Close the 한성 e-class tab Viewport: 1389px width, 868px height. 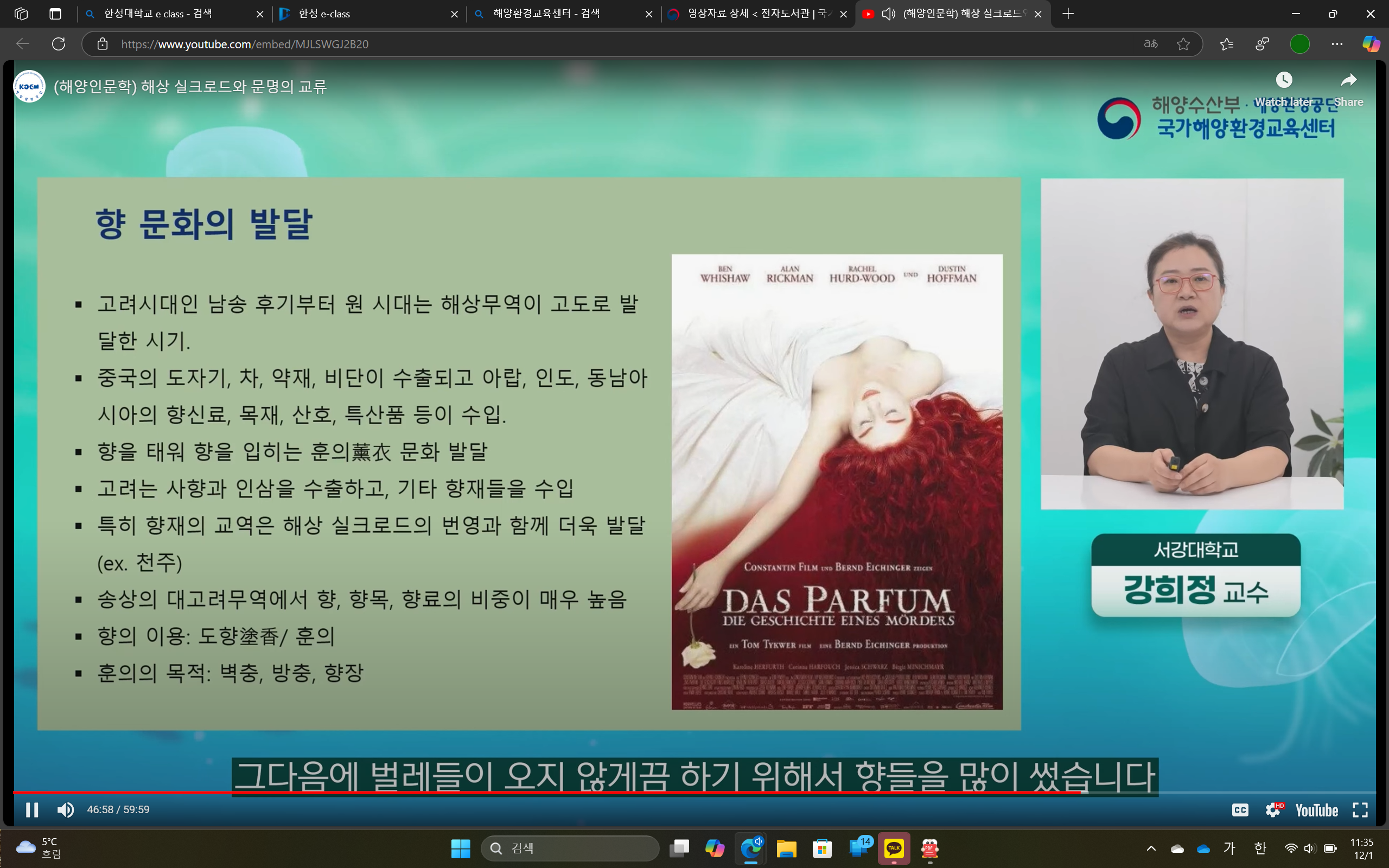(x=455, y=14)
